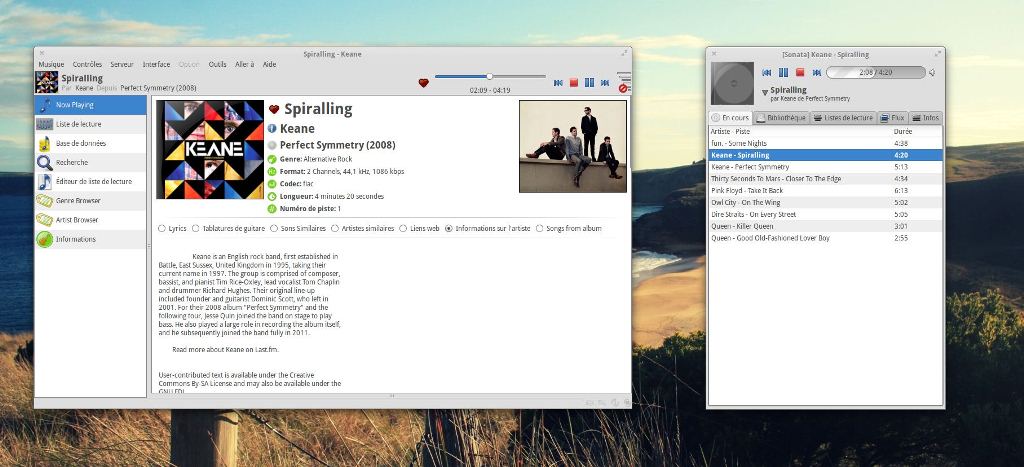Collapse the song details triangle beside Spiralling in Sonata

765,93
